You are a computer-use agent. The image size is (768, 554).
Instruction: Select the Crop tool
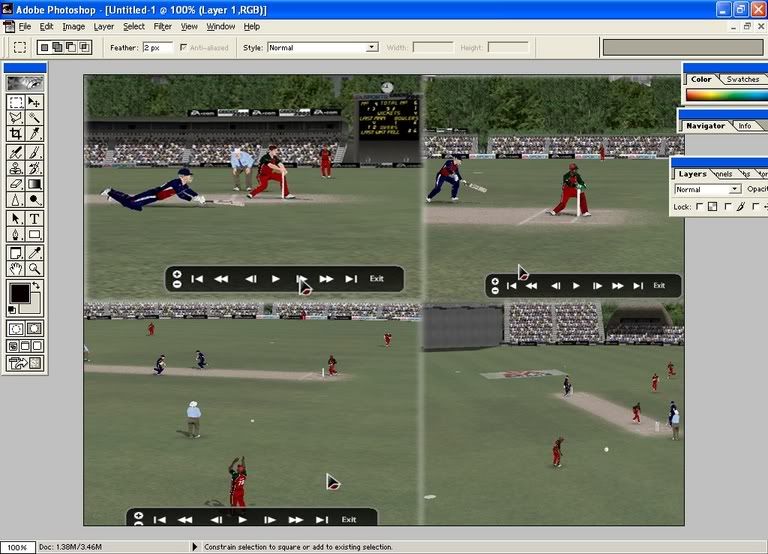[16, 133]
